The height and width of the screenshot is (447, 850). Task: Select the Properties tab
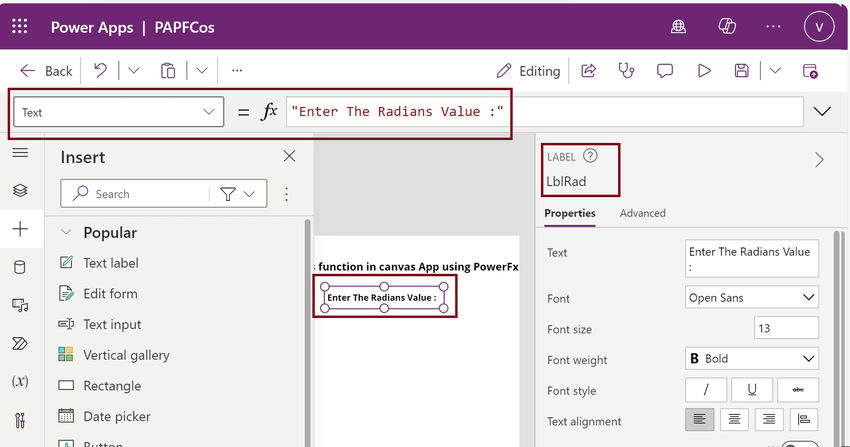tap(570, 213)
